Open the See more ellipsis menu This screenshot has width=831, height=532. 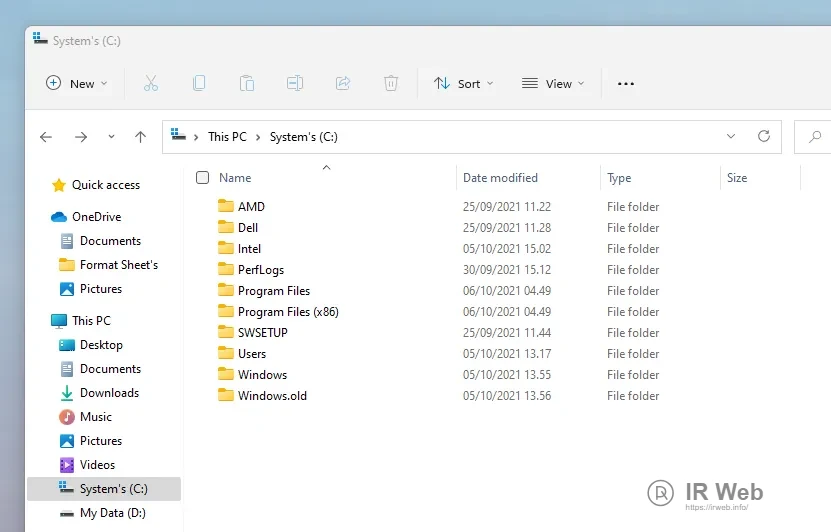tap(626, 84)
